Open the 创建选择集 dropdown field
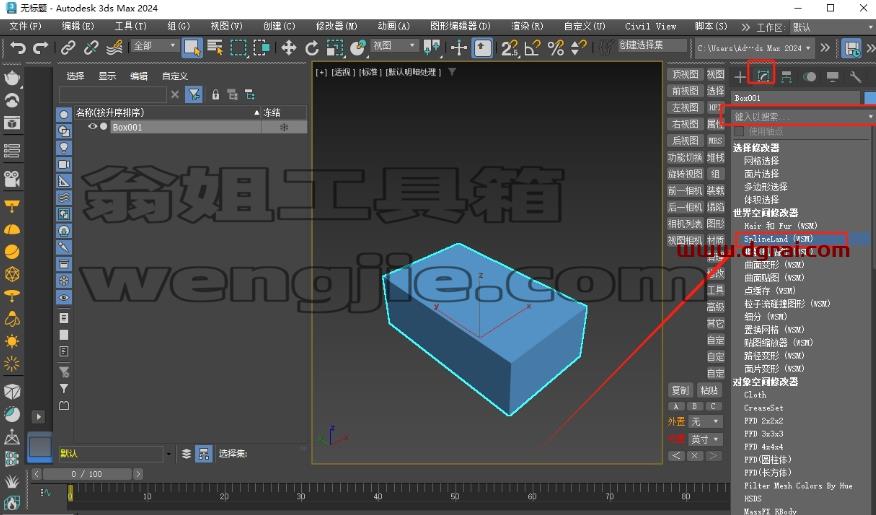Screen dimensions: 876x515 (652, 45)
